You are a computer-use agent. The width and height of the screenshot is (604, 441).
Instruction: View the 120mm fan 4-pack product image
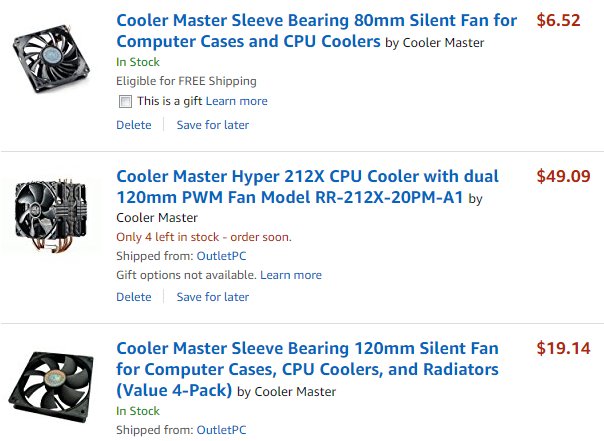[x=50, y=384]
